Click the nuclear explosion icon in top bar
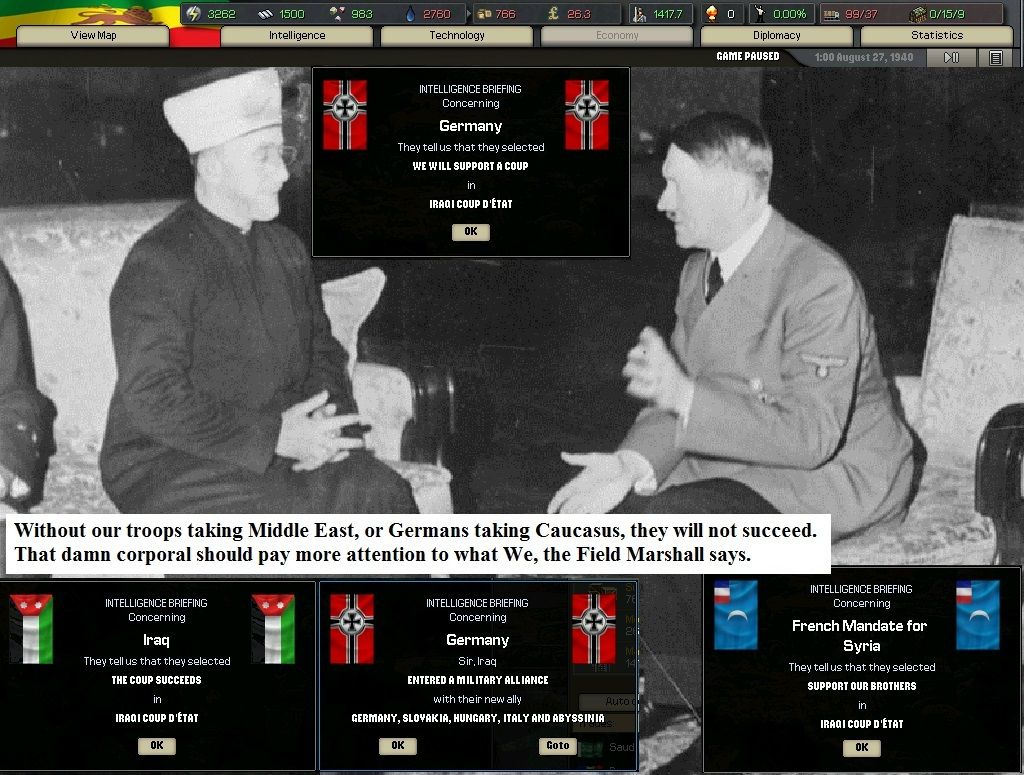 tap(711, 14)
